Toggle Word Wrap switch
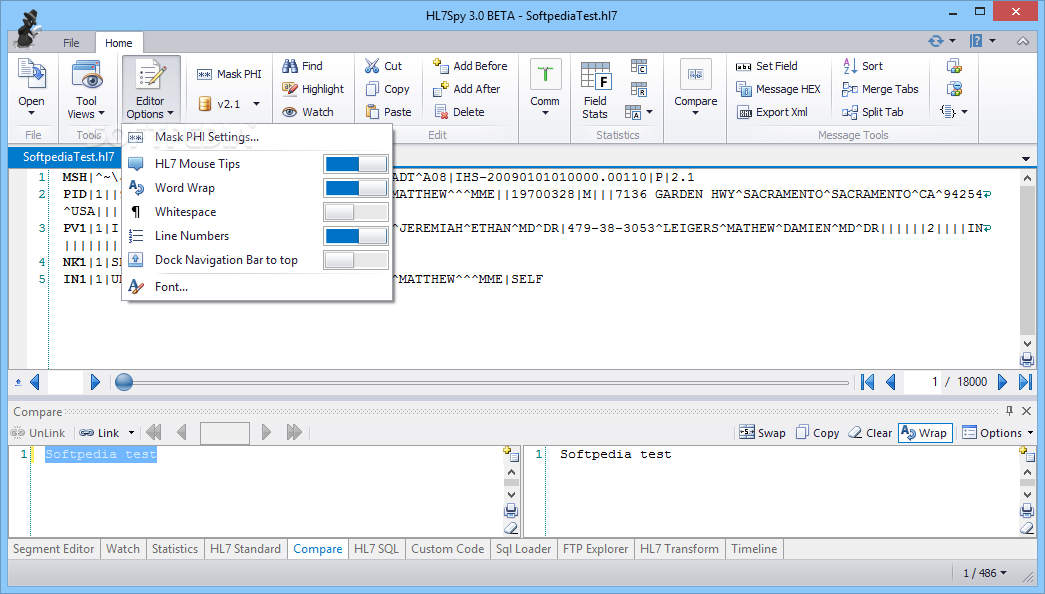1045x594 pixels. click(x=356, y=188)
